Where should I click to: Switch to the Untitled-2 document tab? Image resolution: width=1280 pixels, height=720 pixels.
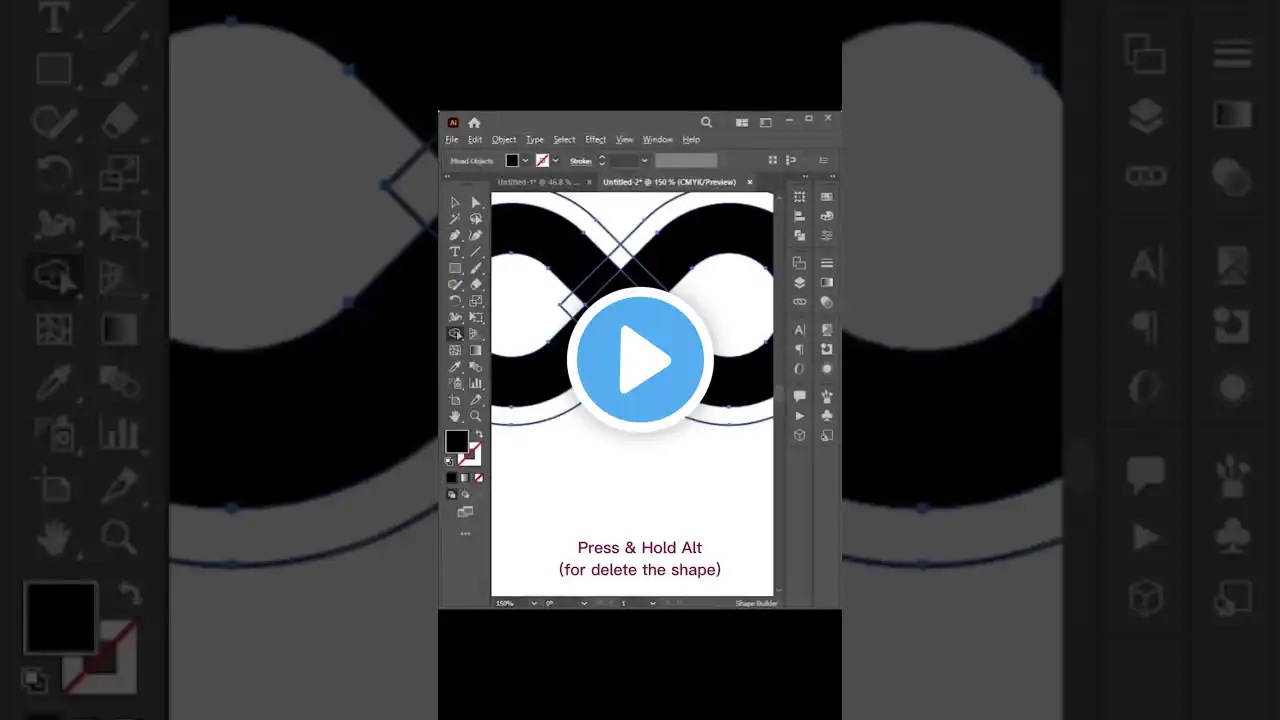point(669,182)
